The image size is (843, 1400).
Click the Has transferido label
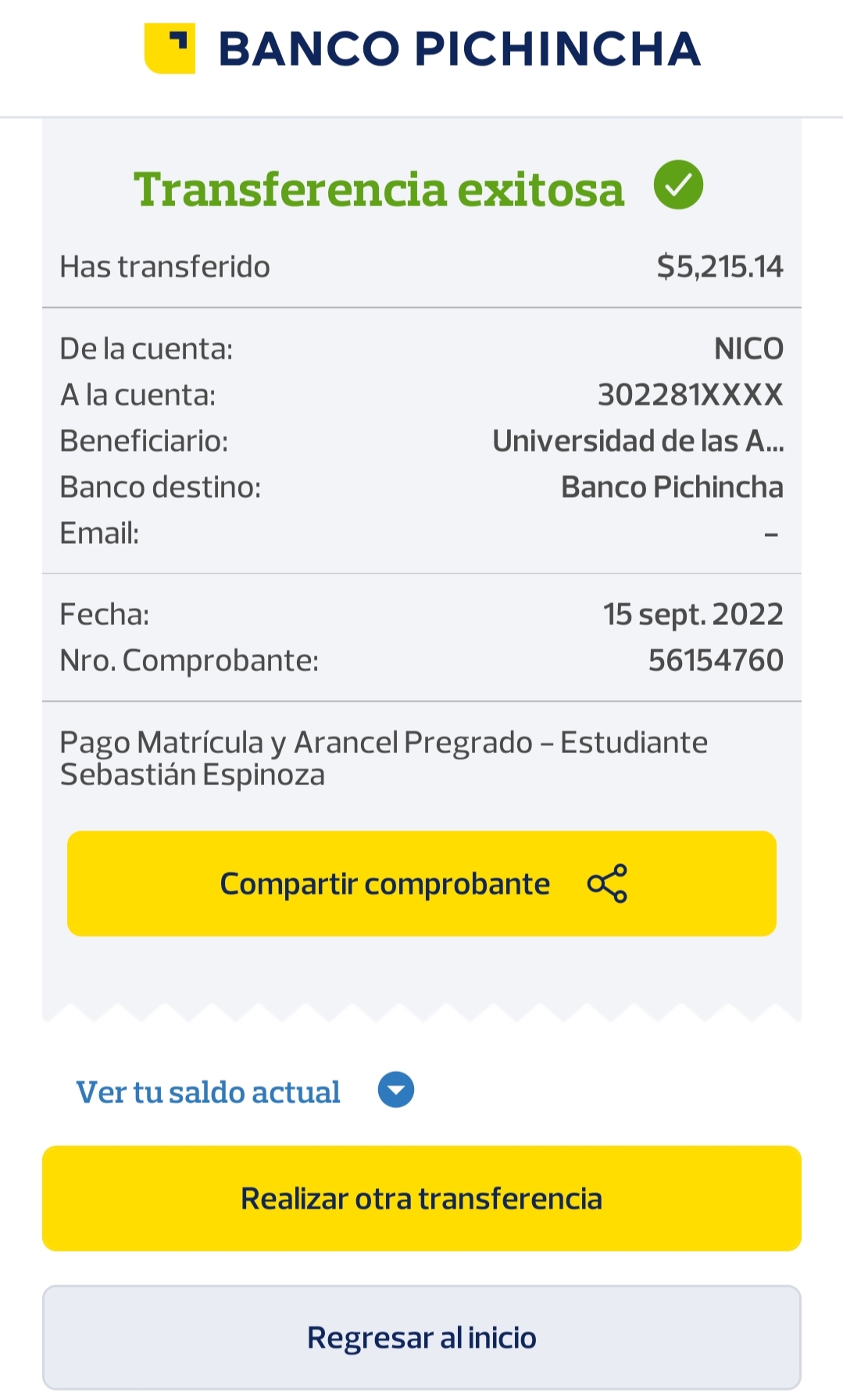(165, 267)
